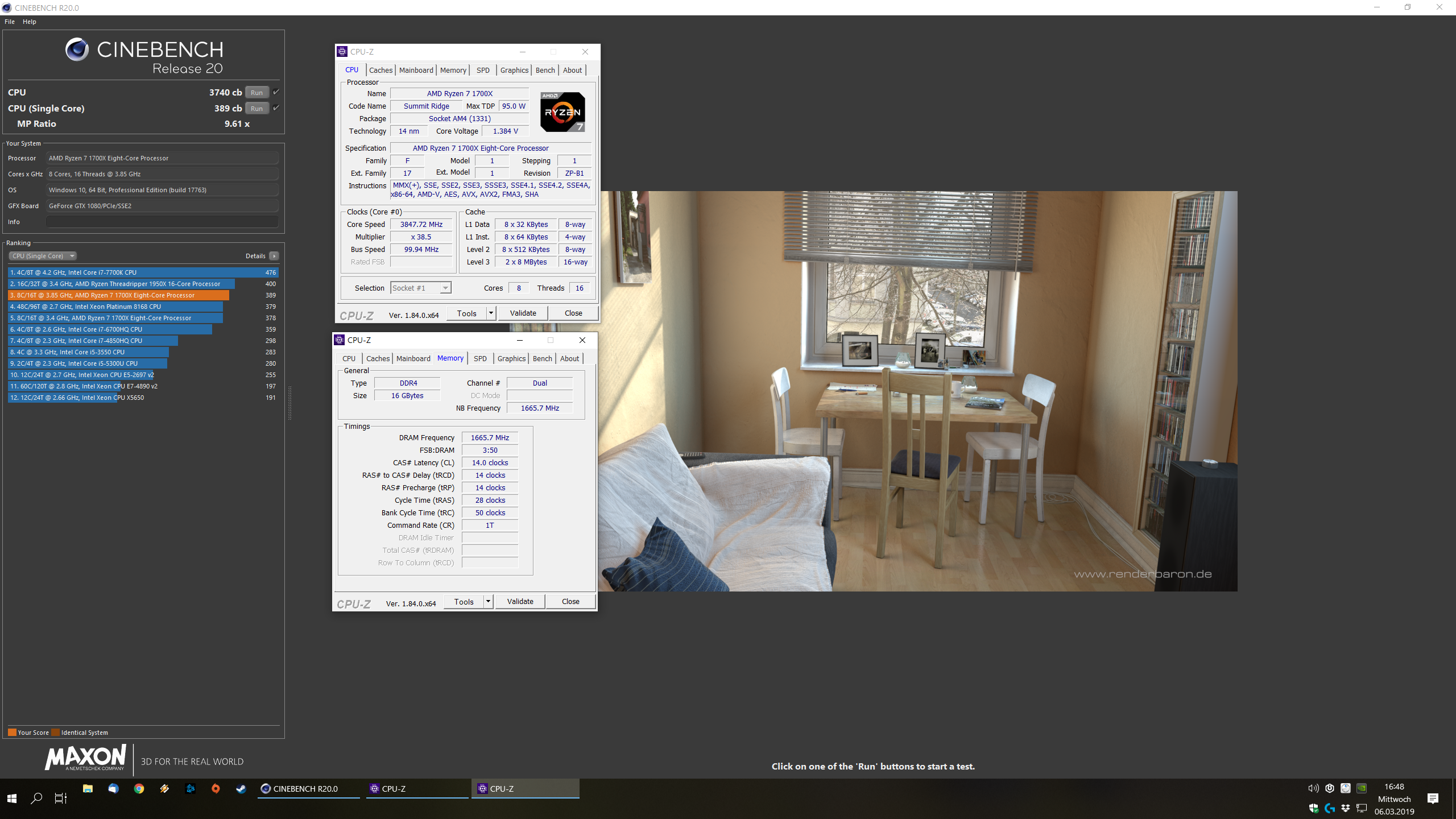Open Task View on the taskbar
Screen dimensions: 1456x819
[60, 799]
